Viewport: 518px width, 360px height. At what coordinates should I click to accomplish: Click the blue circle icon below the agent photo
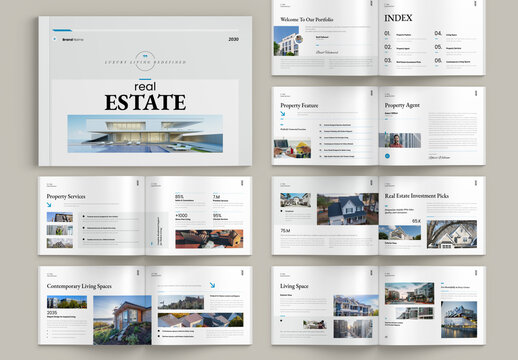[x=387, y=156]
